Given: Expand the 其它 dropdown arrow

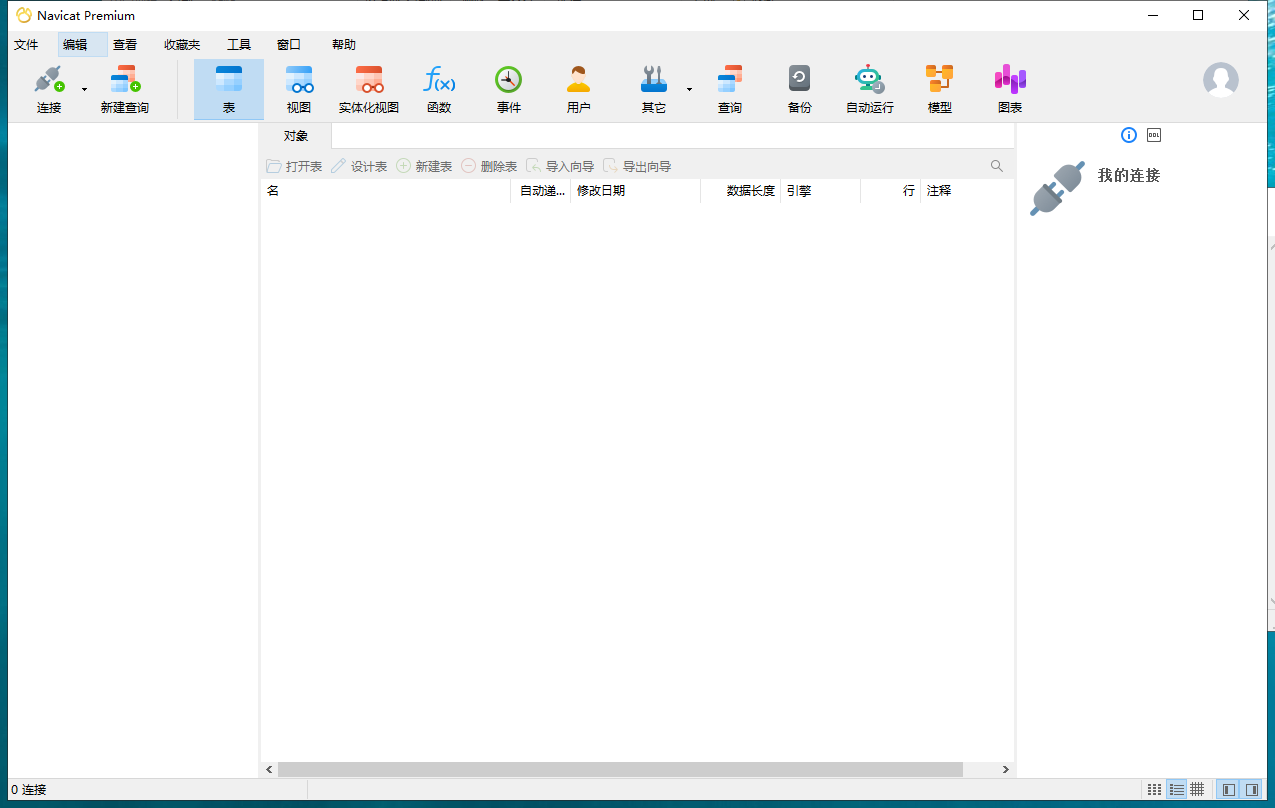Looking at the screenshot, I should (689, 90).
